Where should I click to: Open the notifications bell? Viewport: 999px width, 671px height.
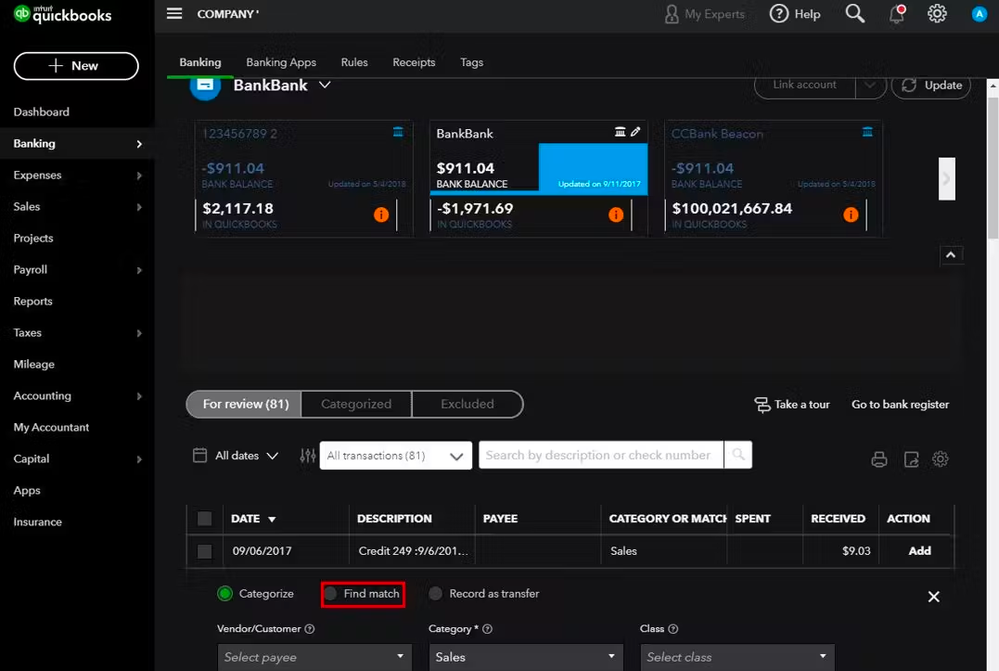coord(896,14)
